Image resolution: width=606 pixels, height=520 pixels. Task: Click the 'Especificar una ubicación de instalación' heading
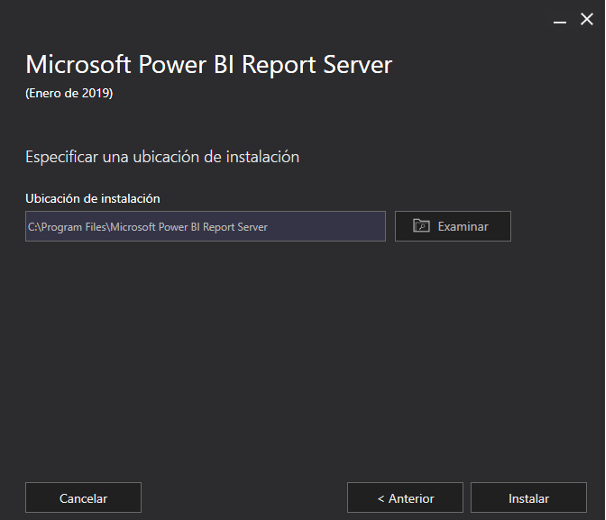click(x=162, y=157)
